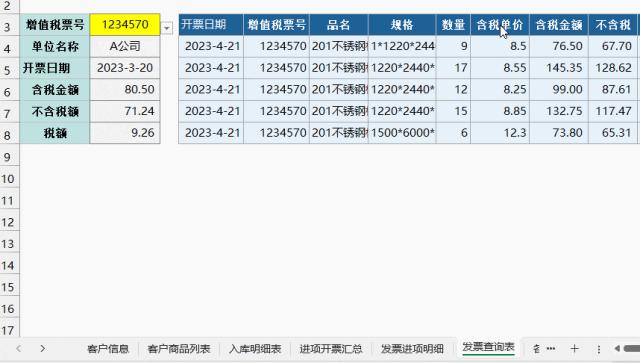This screenshot has width=640, height=363.
Task: Select the A公司 company name cell
Action: (125, 46)
